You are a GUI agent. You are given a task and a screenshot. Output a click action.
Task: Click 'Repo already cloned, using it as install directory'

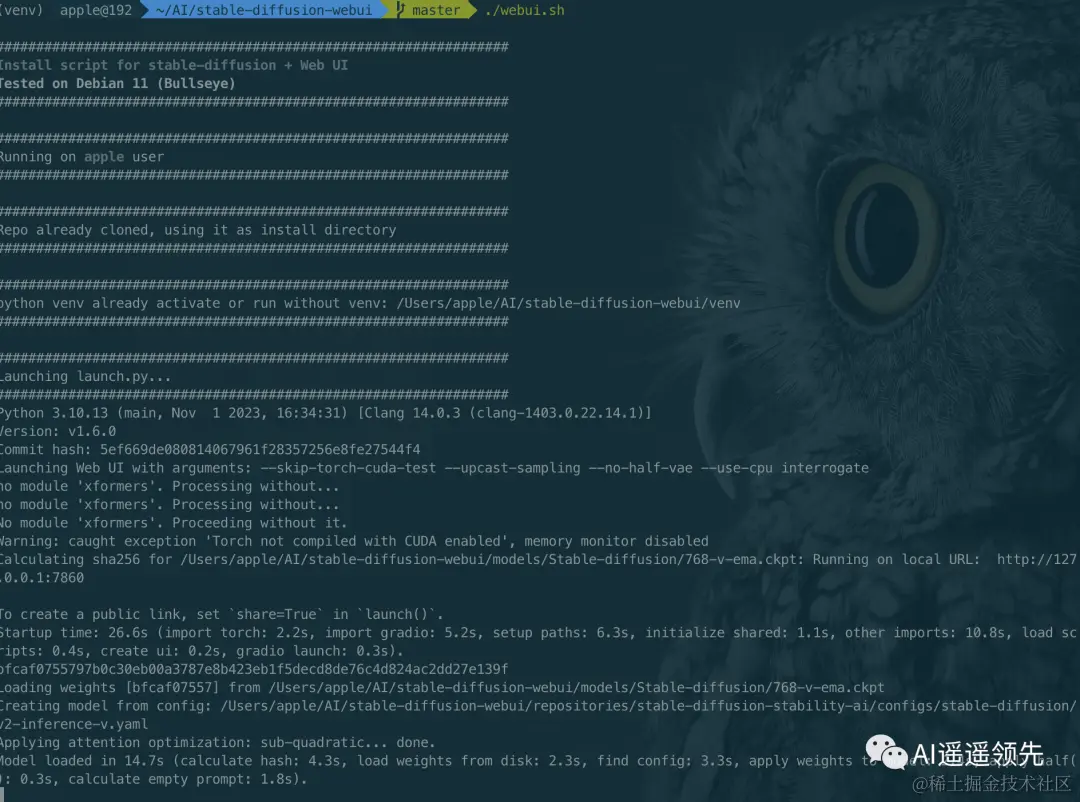[x=198, y=229]
